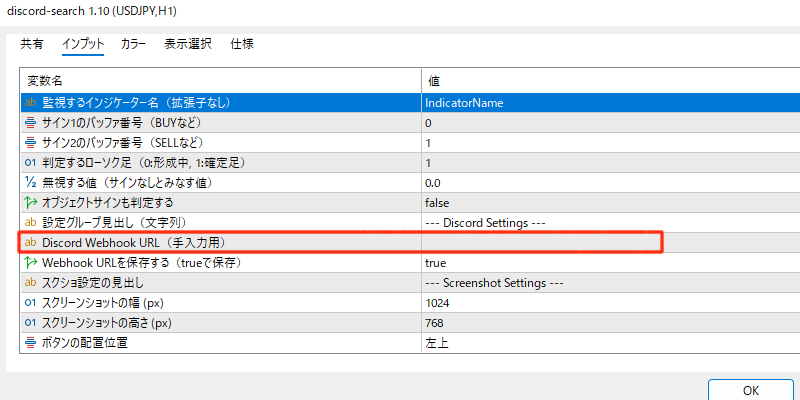Click the boolean icon beside オブジェクトサインも判定する
Viewport: 800px width, 400px height.
tap(30, 203)
